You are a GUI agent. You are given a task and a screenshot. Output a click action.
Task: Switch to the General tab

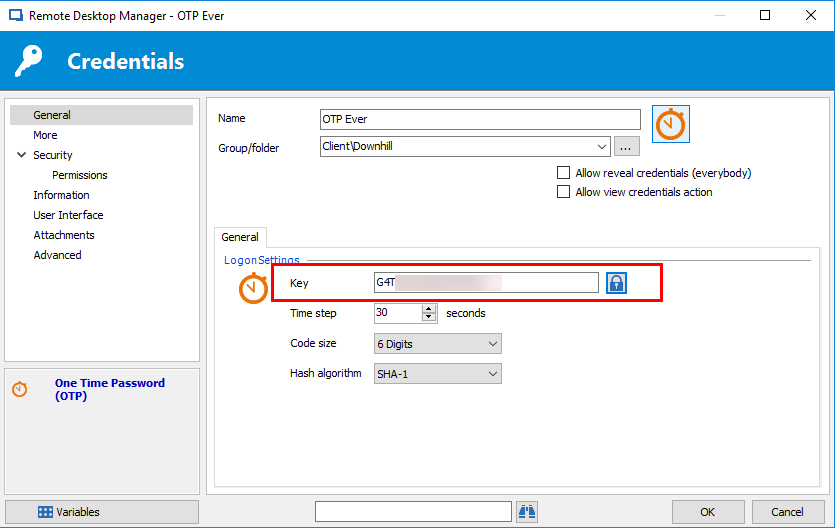(240, 237)
